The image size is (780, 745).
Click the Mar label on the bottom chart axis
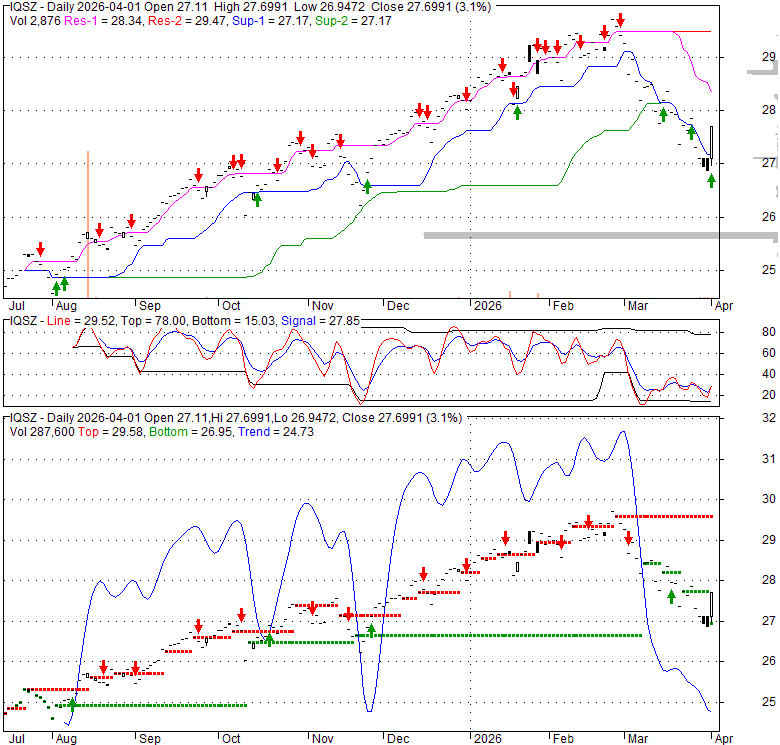[635, 740]
